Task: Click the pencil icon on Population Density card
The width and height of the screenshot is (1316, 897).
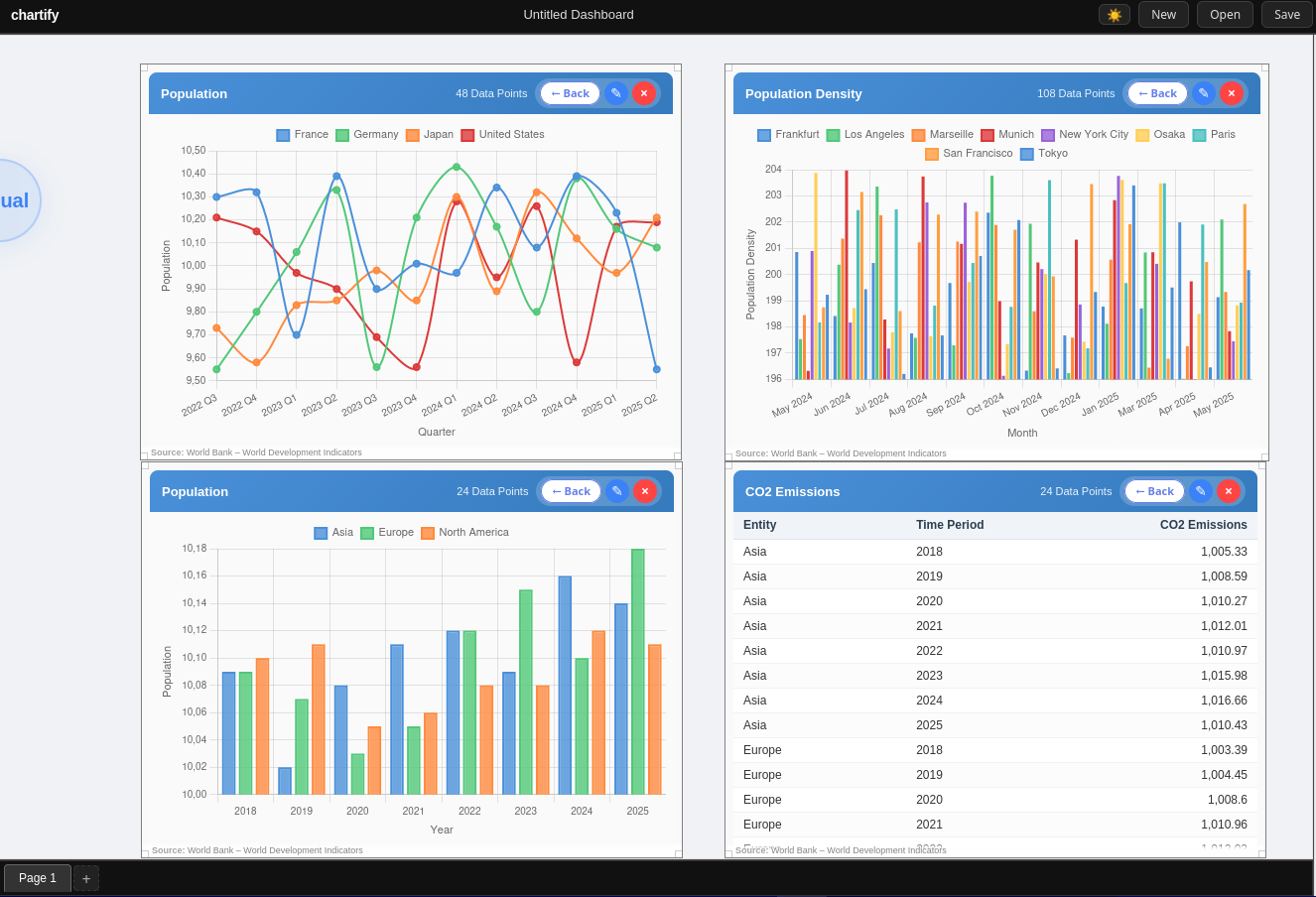Action: (x=1203, y=93)
